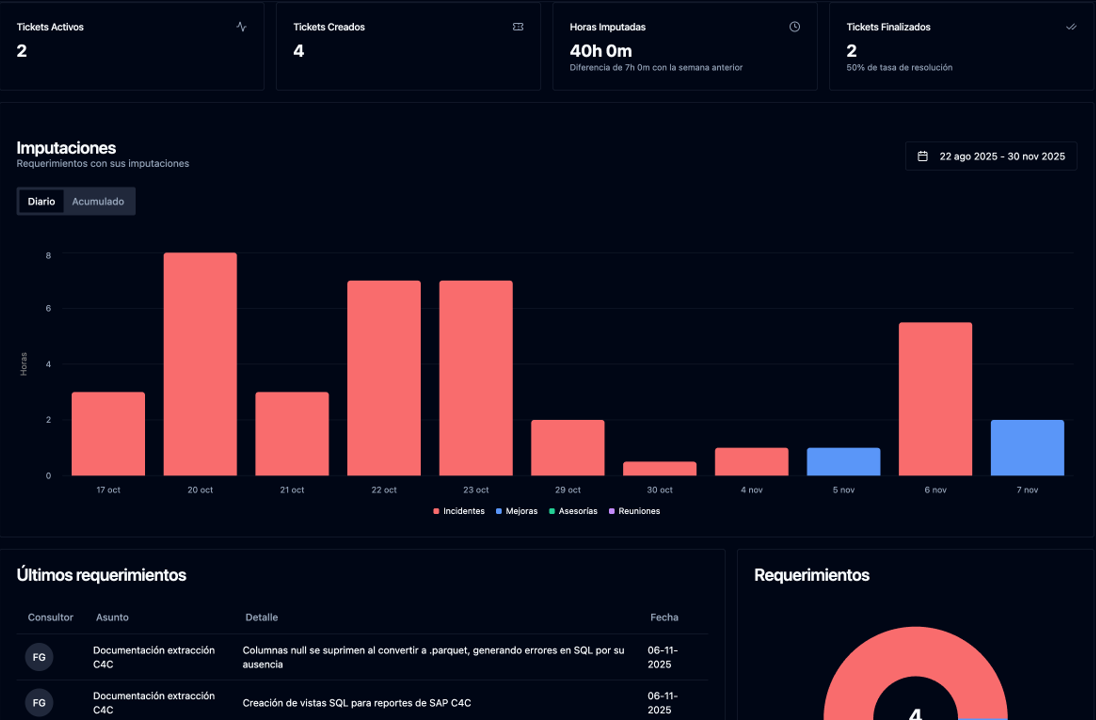Click the 6 nov red bar

tap(935, 399)
